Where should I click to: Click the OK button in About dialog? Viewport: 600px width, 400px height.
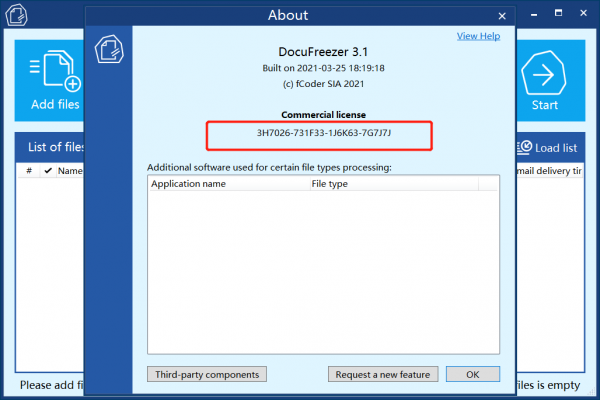473,374
